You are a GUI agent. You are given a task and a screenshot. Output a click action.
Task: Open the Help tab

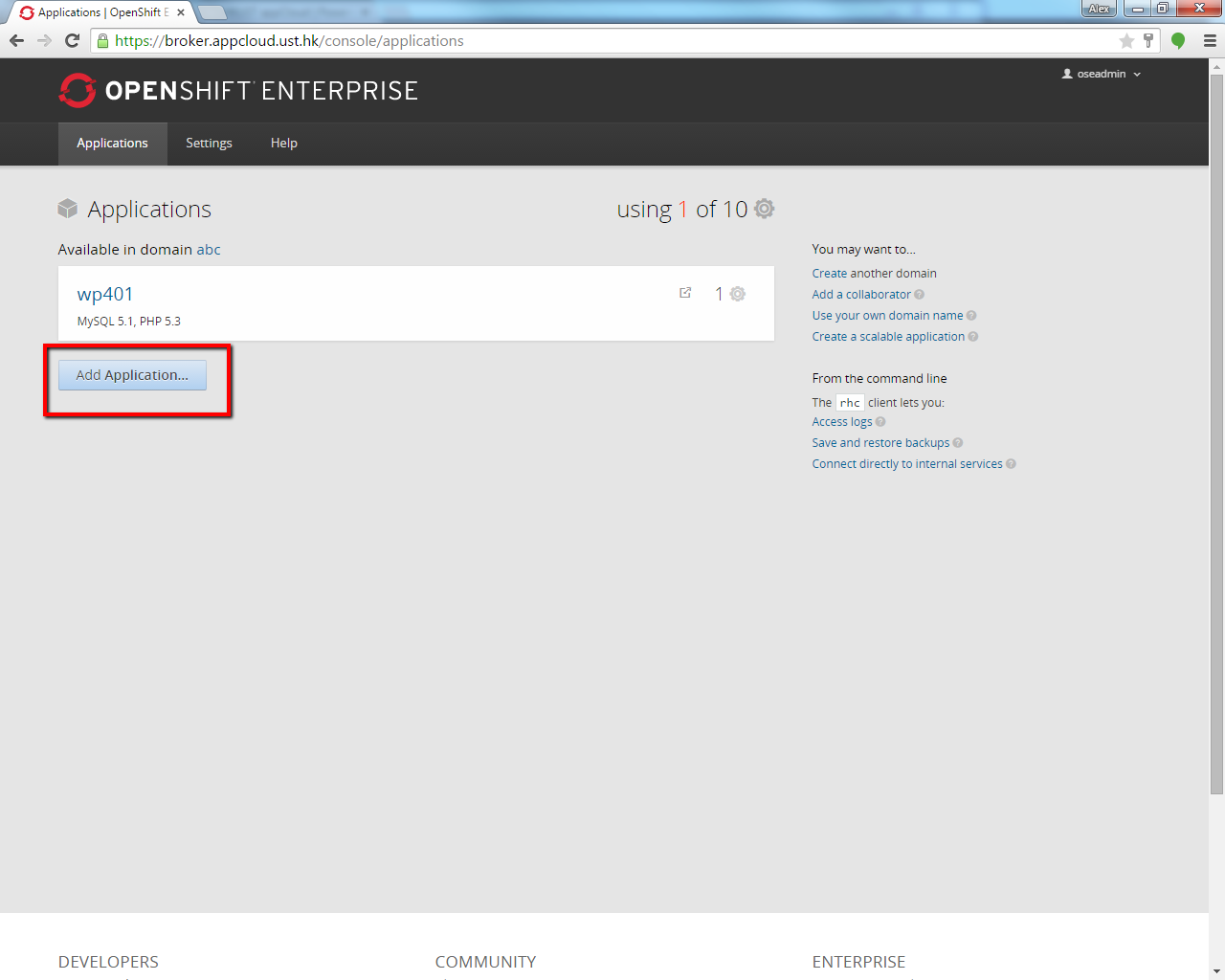click(283, 144)
